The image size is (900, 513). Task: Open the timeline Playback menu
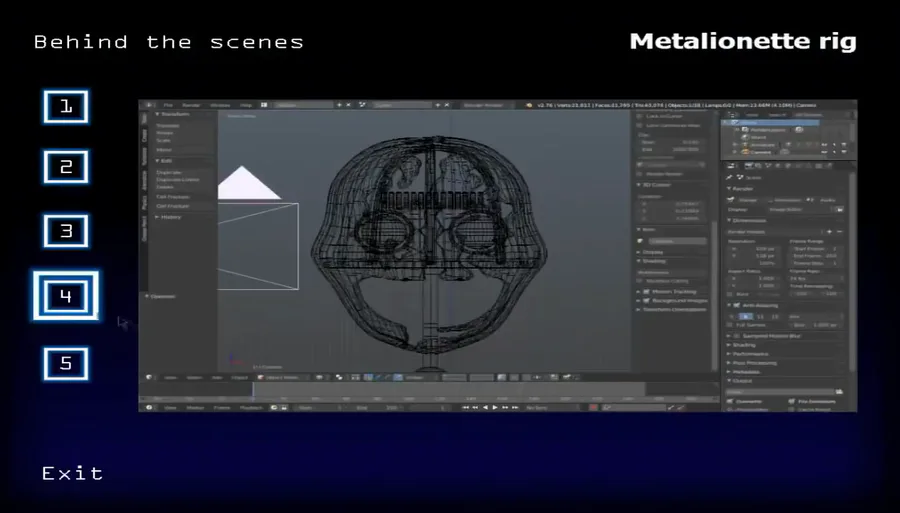(x=251, y=407)
